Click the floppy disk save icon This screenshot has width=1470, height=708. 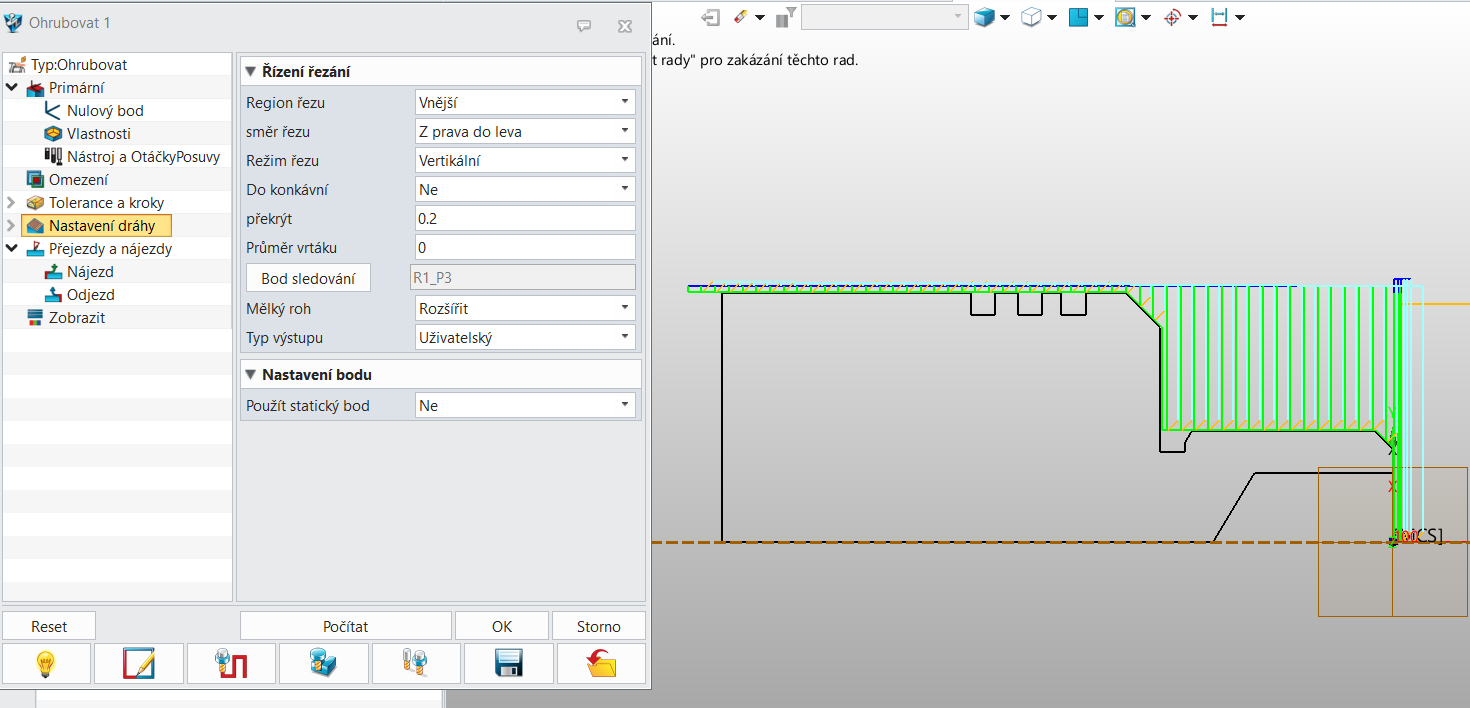(509, 664)
